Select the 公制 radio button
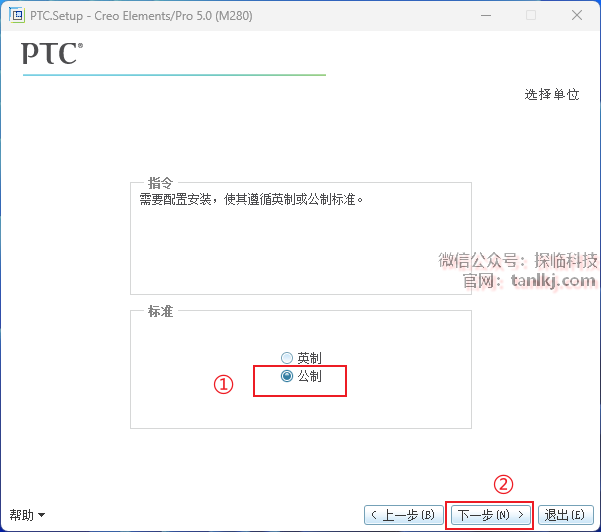 pyautogui.click(x=287, y=376)
